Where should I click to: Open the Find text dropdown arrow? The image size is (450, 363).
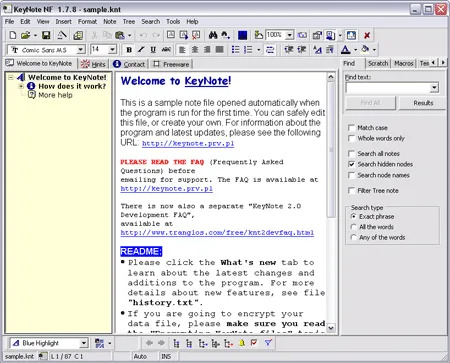[x=434, y=88]
